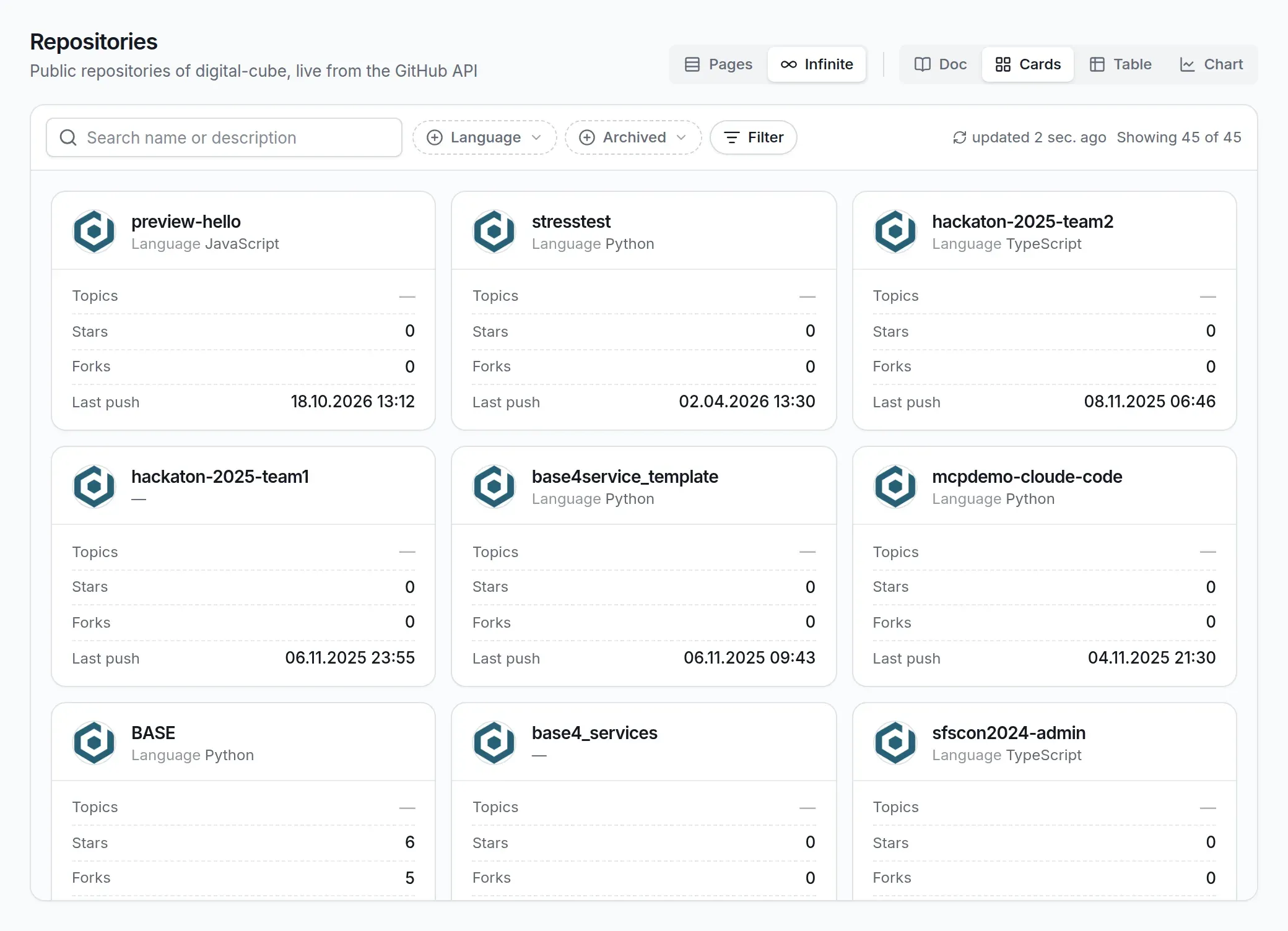The height and width of the screenshot is (931, 1288).
Task: Open the Language filter dropdown
Action: 484,137
